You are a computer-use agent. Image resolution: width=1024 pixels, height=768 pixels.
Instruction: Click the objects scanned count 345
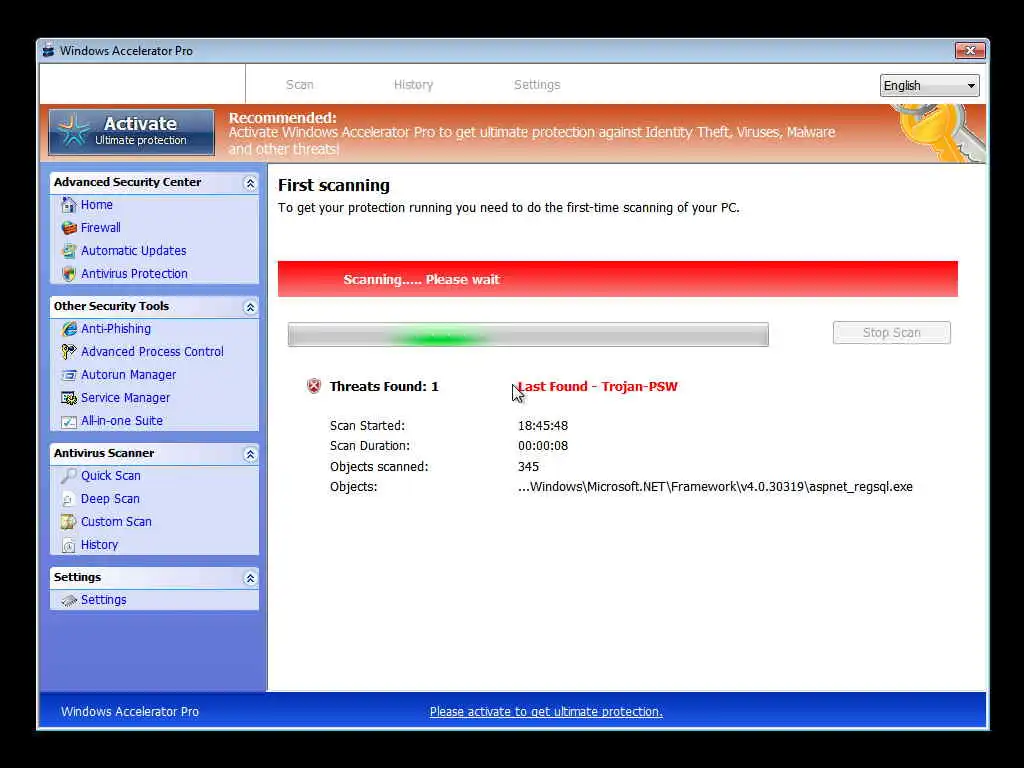pyautogui.click(x=528, y=467)
